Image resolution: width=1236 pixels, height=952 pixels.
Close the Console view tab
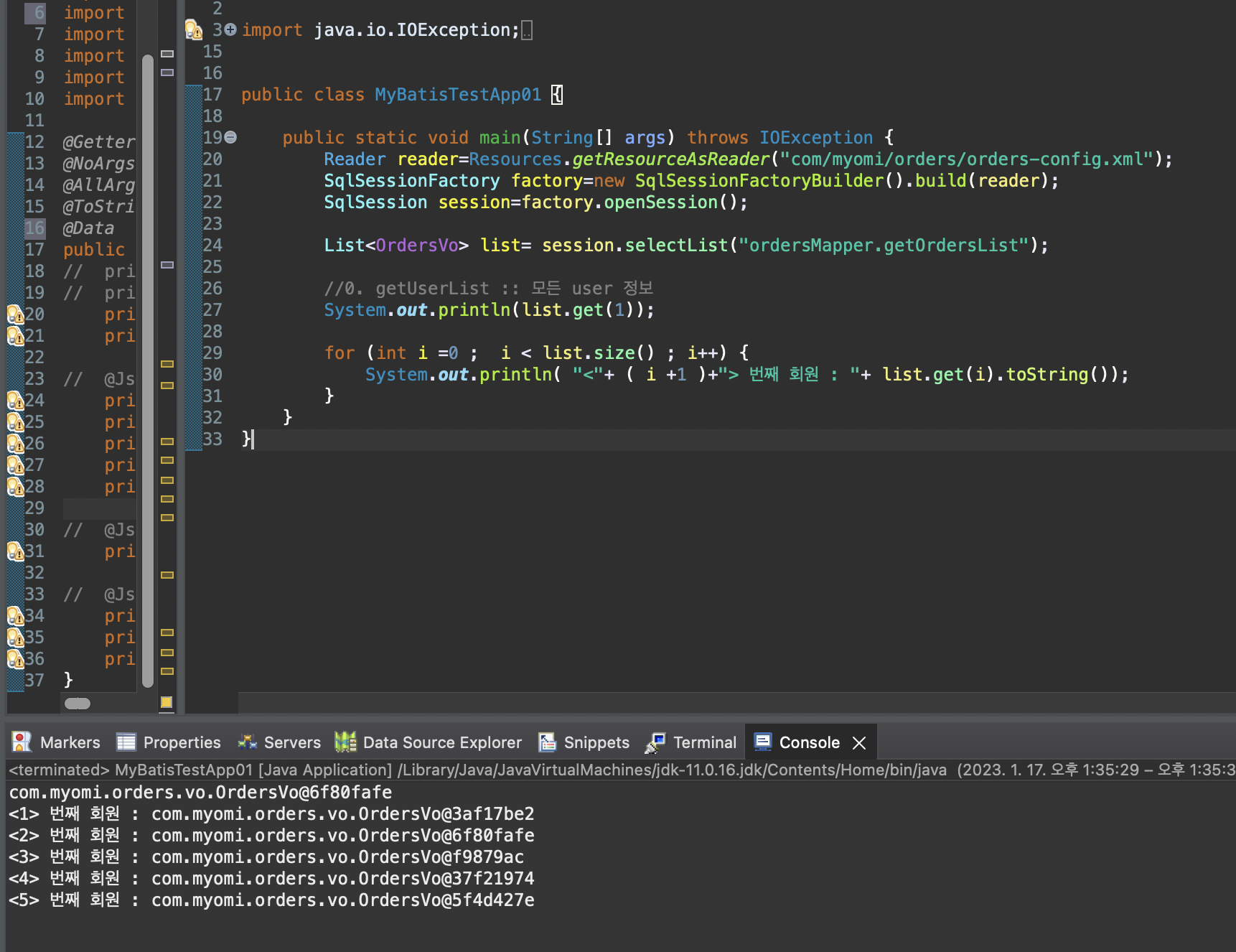click(859, 743)
